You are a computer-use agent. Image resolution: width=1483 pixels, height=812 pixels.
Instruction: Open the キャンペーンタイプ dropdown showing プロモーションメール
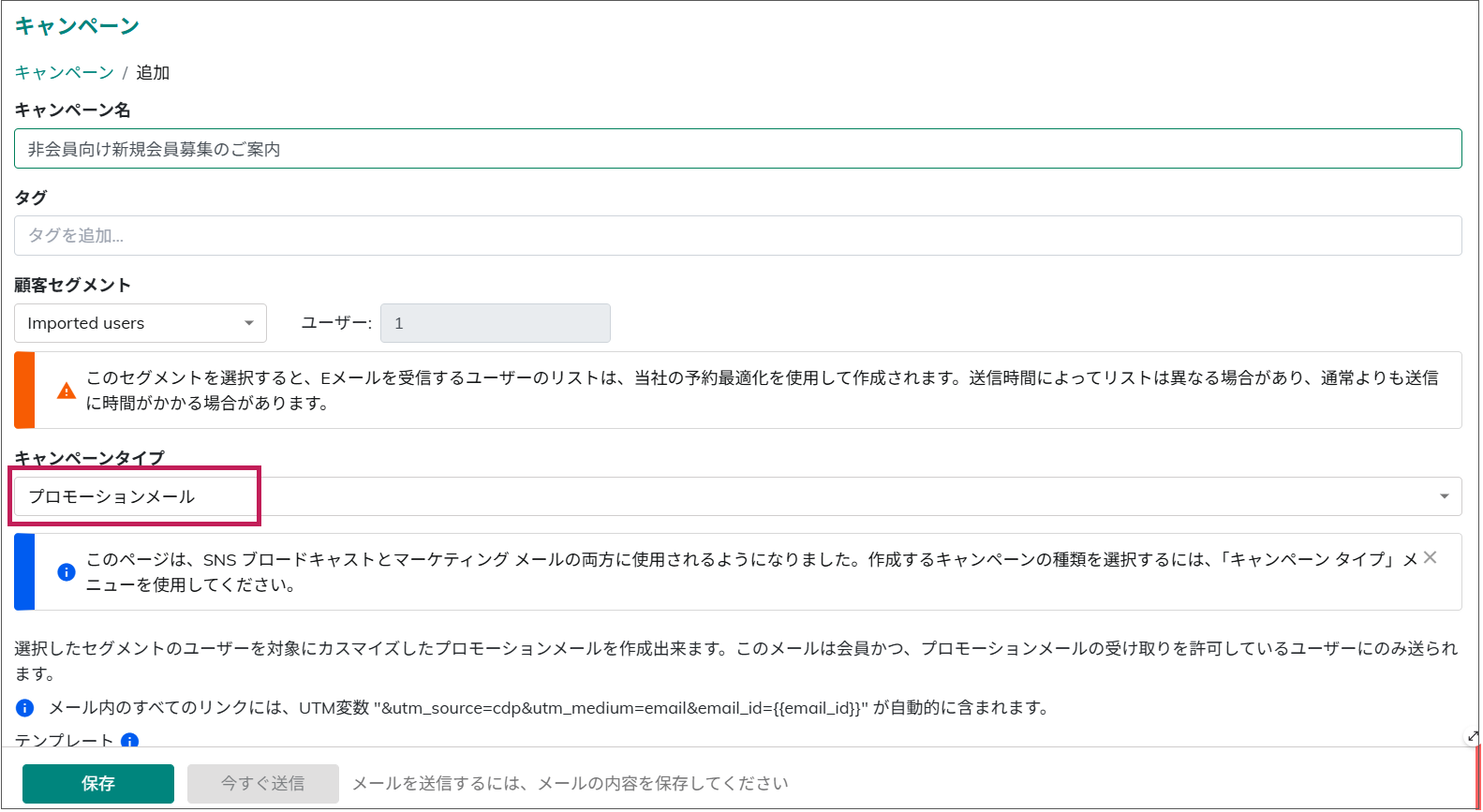pyautogui.click(x=731, y=496)
